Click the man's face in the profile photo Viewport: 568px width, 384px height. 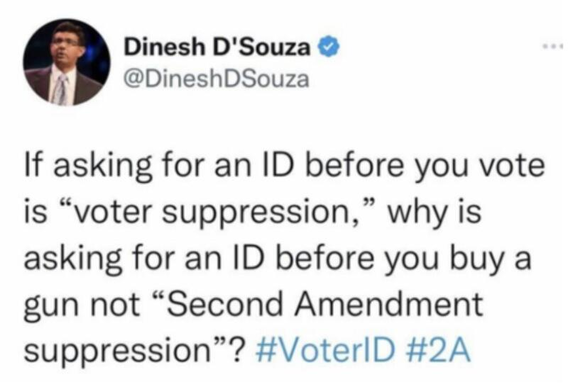click(x=67, y=45)
